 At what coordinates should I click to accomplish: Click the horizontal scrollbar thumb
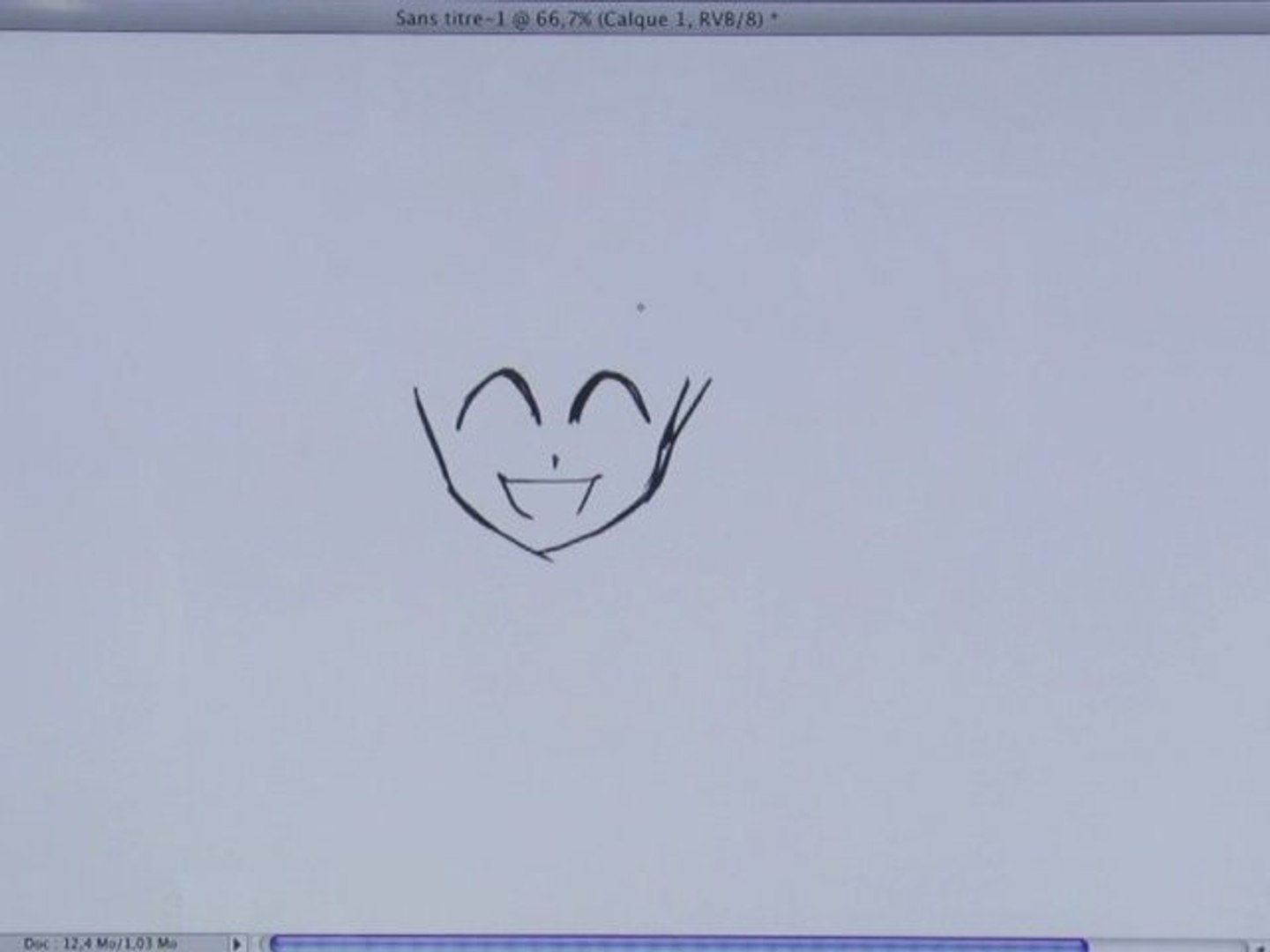pyautogui.click(x=678, y=943)
